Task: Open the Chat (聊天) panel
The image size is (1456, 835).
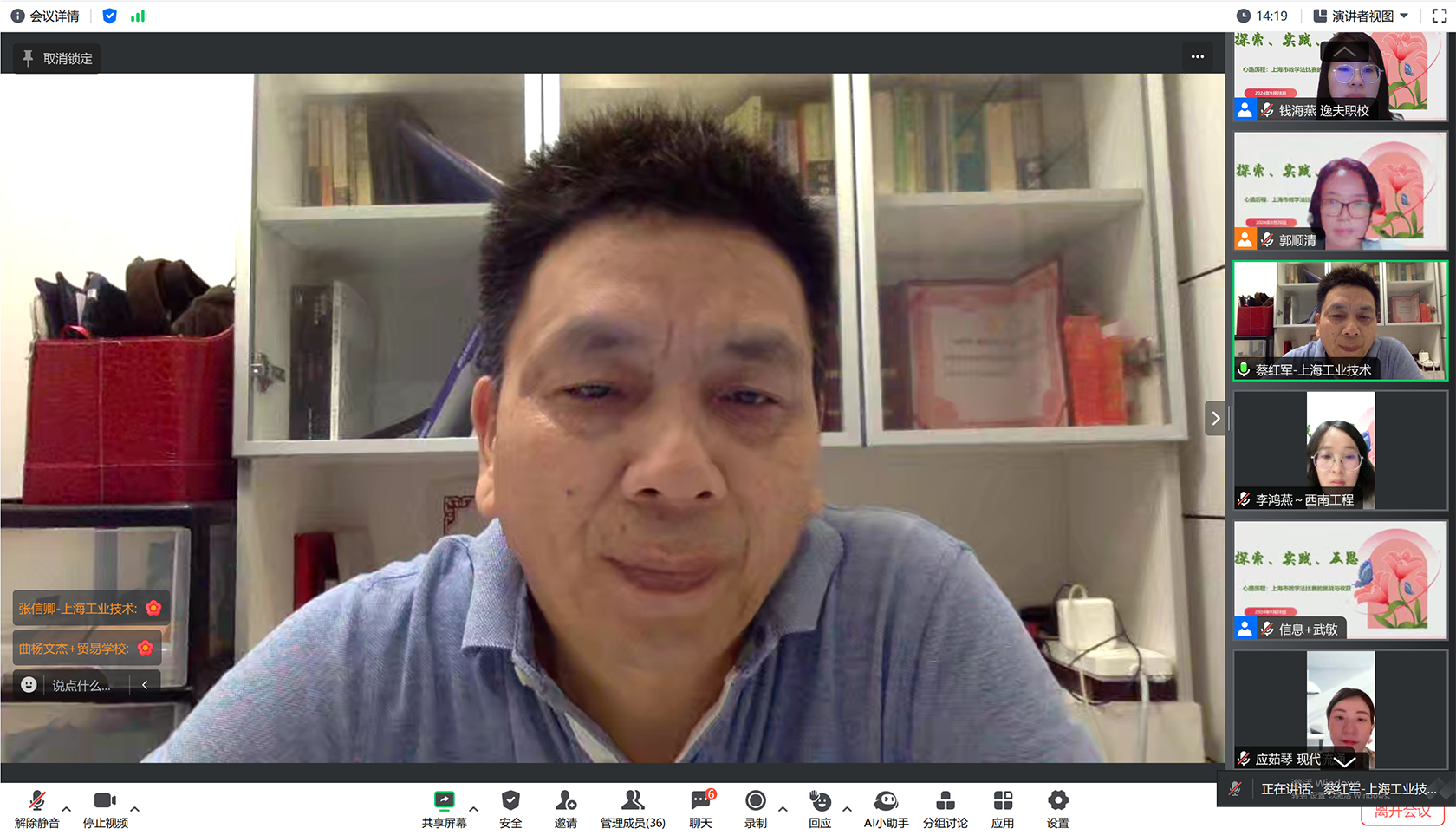Action: [x=701, y=809]
